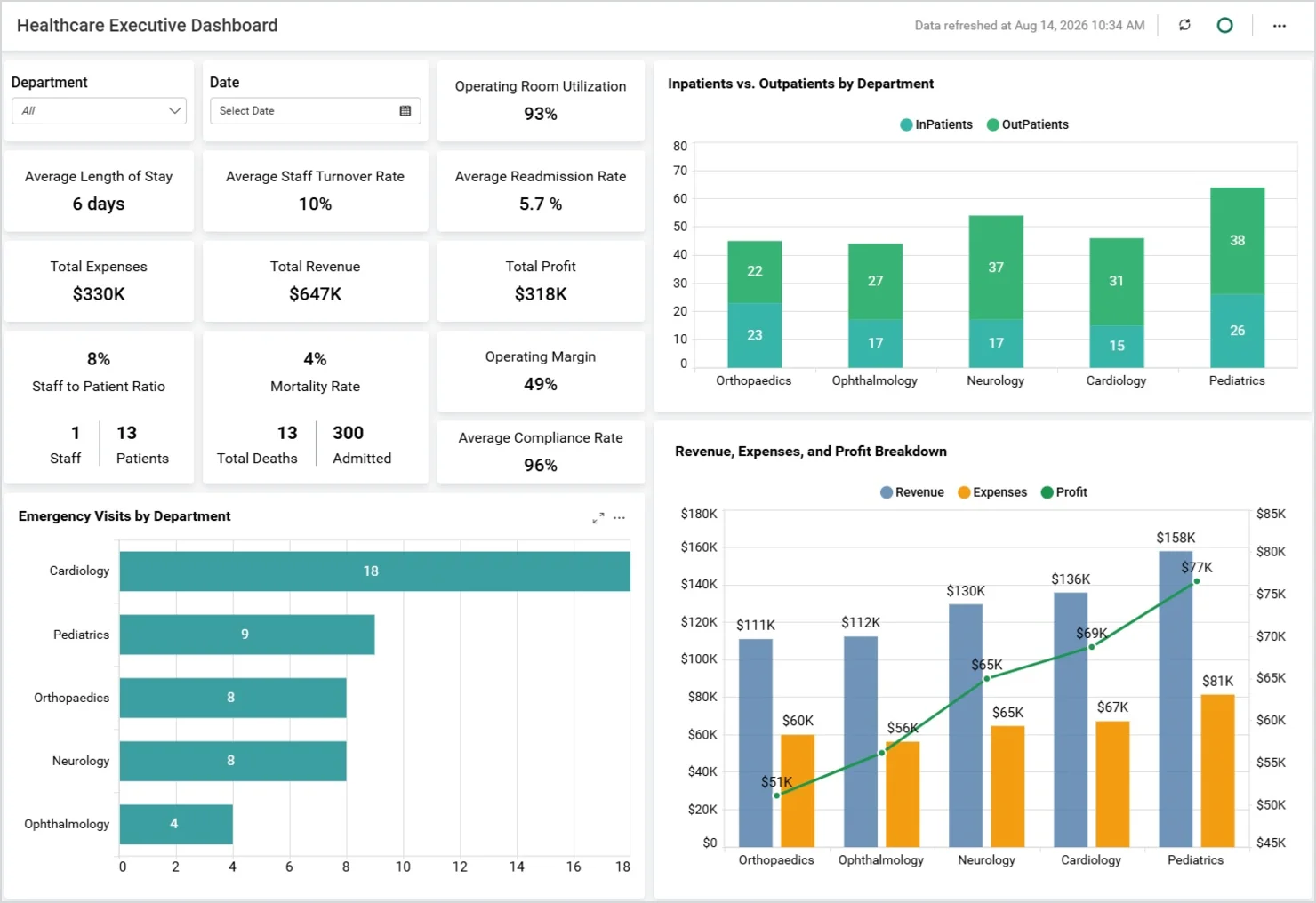Image resolution: width=1316 pixels, height=903 pixels.
Task: Click the Operating Margin 49% value
Action: (x=541, y=384)
